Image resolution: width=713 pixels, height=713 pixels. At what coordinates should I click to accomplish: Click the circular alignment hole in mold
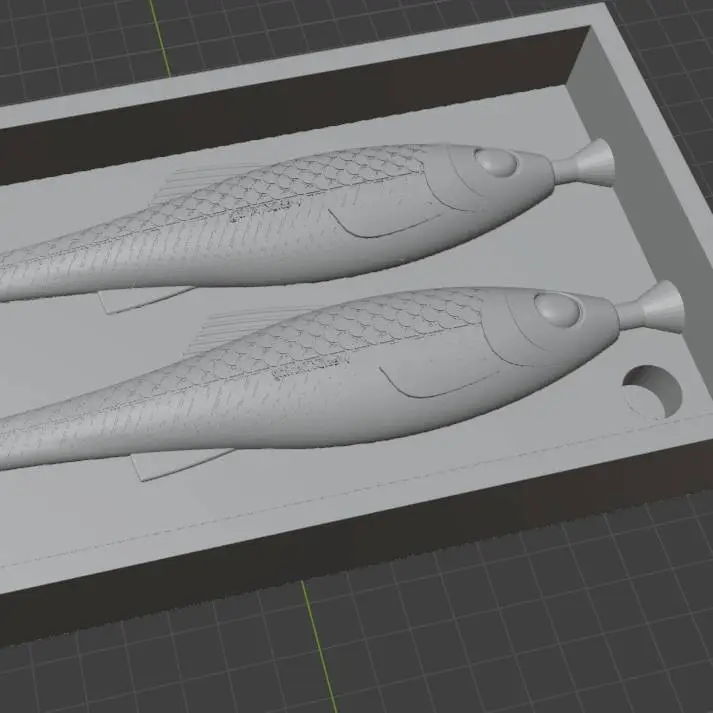pyautogui.click(x=653, y=392)
